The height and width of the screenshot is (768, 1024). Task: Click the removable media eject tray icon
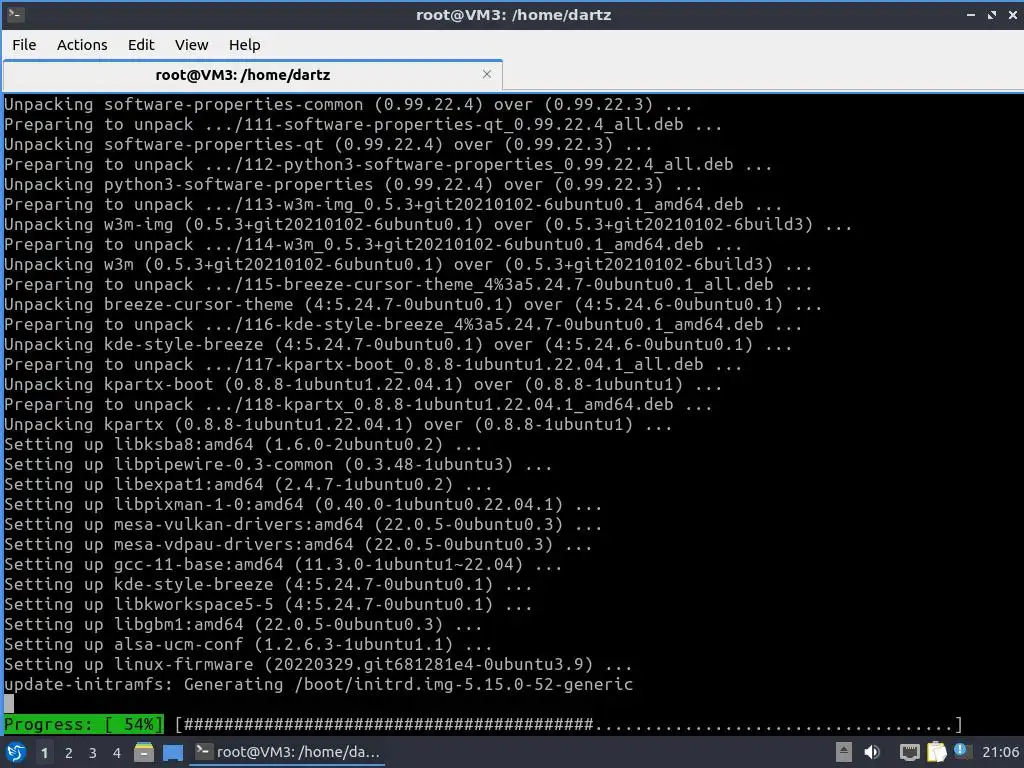point(844,752)
